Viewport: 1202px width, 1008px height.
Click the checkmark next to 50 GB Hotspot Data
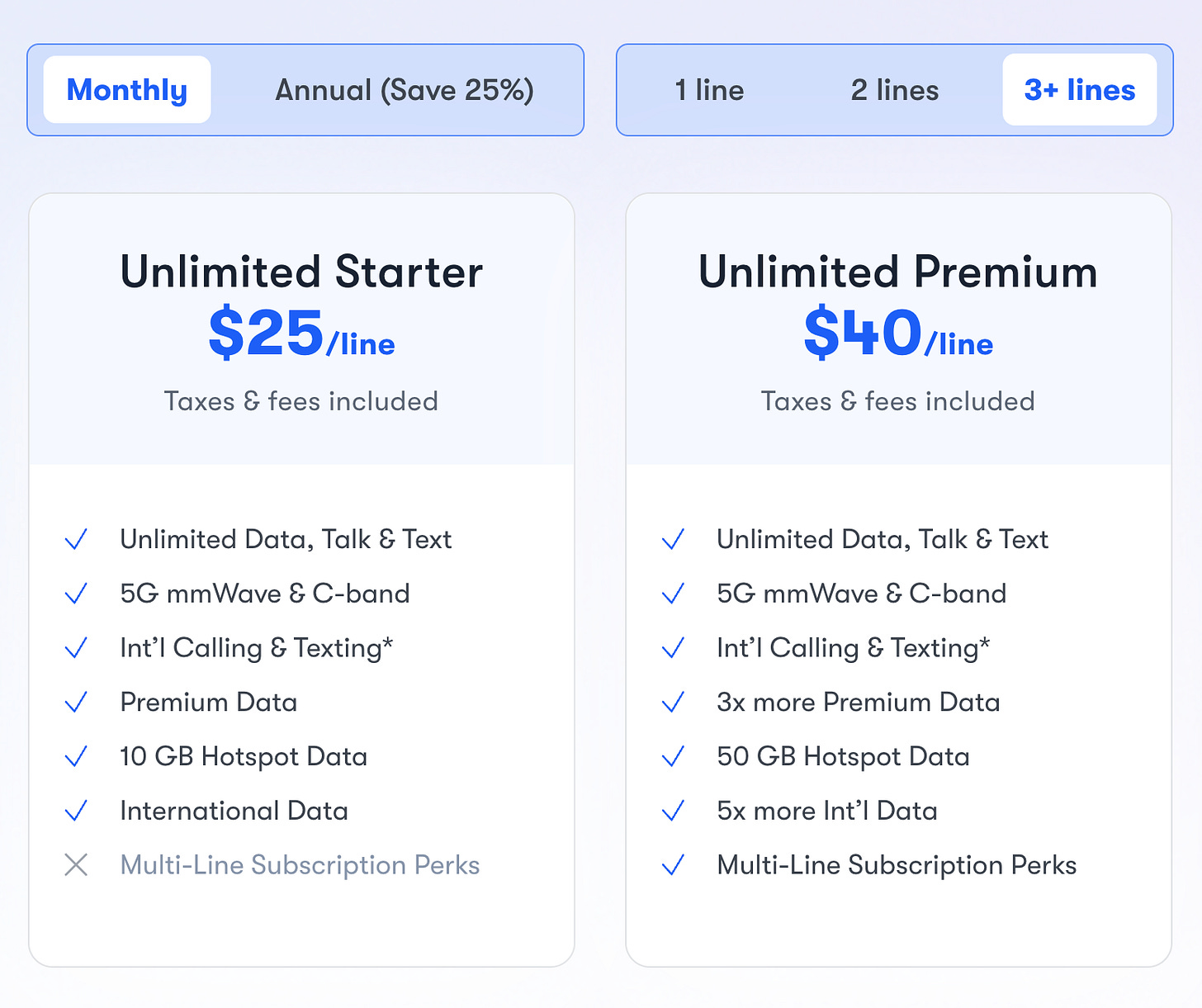(x=673, y=756)
